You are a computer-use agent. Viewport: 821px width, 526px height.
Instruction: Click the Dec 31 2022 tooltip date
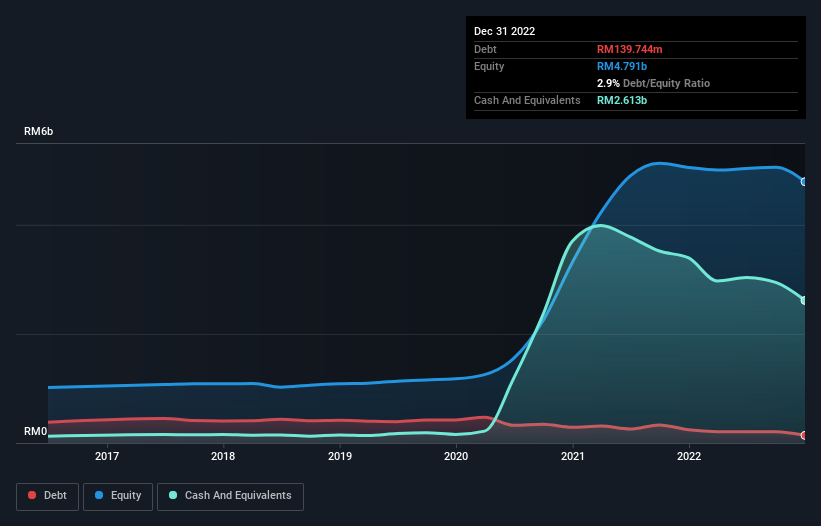pos(505,31)
